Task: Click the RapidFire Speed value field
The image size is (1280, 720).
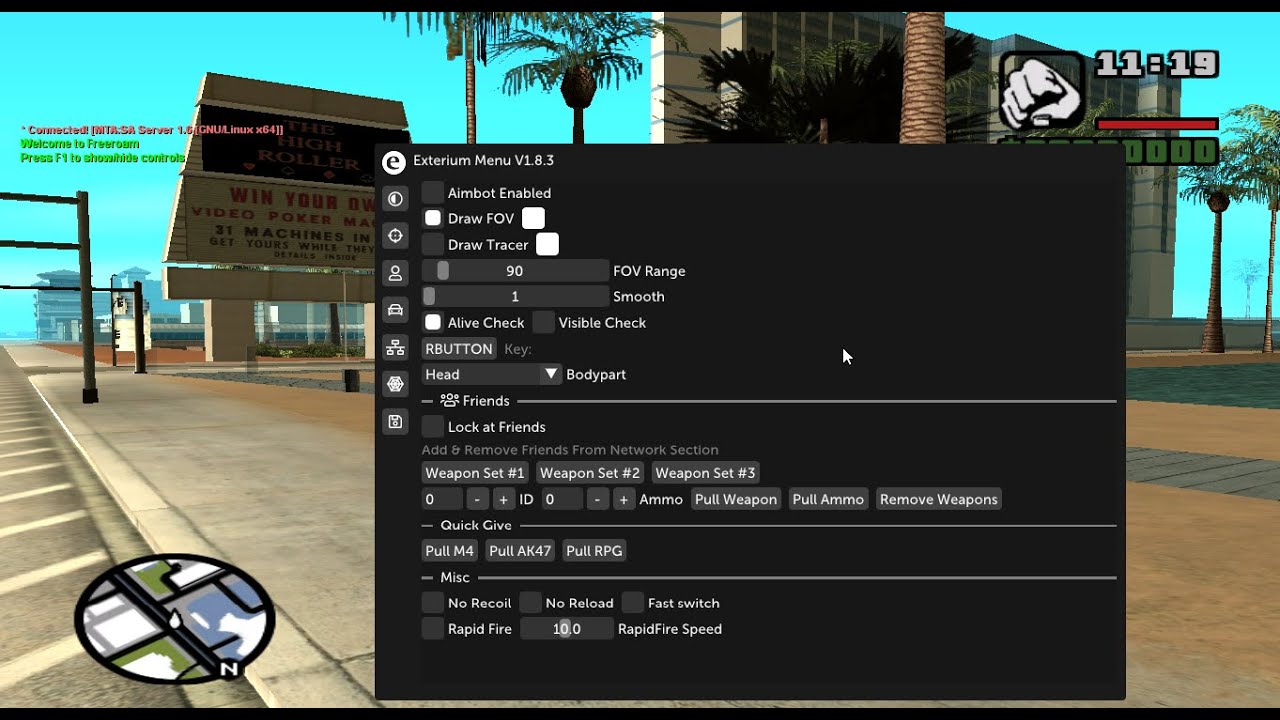Action: [567, 628]
